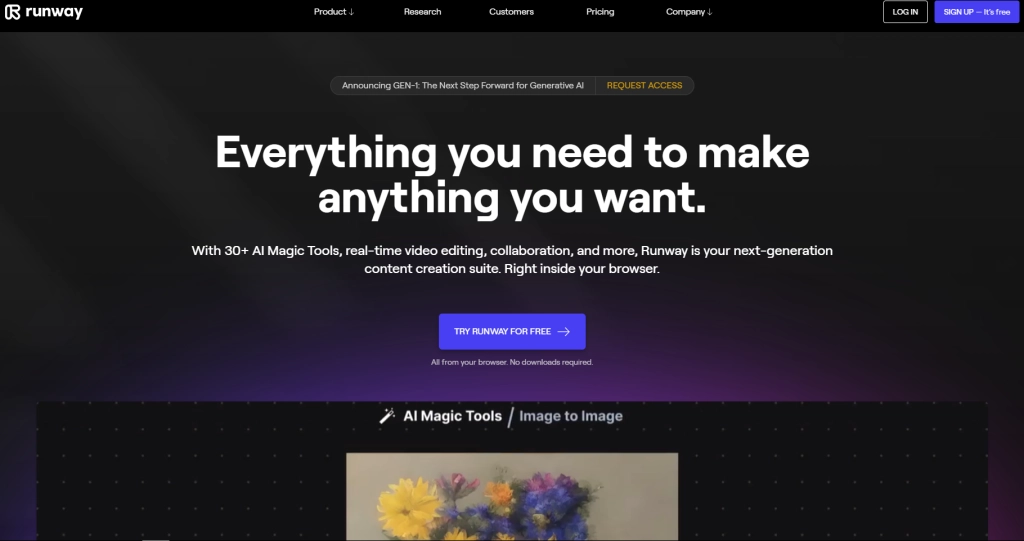This screenshot has width=1024, height=541.
Task: Click the magic wand icon
Action: [x=387, y=416]
